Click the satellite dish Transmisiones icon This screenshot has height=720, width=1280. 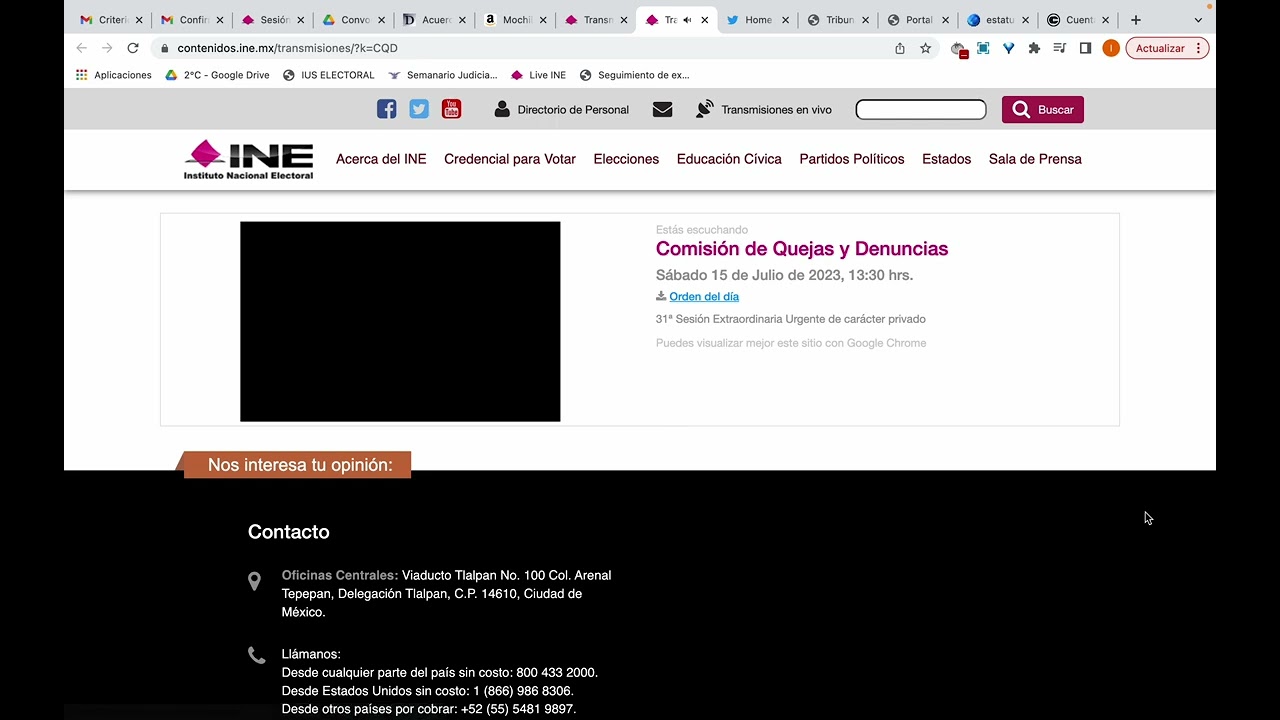(705, 109)
